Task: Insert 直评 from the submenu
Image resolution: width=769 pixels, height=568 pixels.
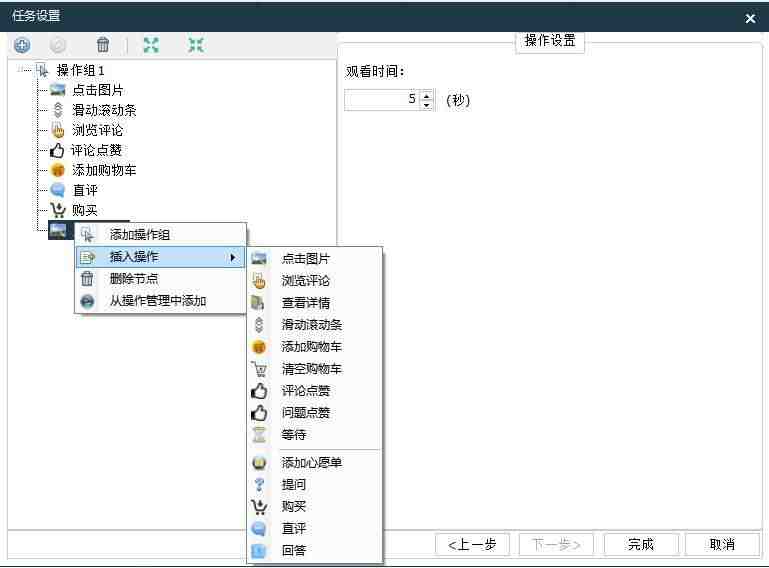Action: [315, 528]
